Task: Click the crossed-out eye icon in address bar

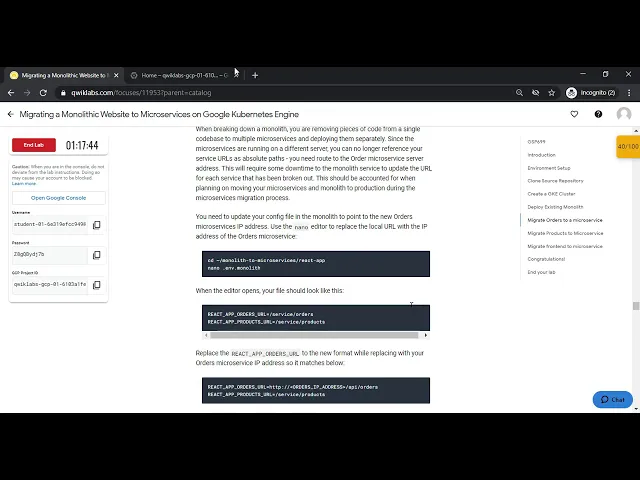Action: 536,93
